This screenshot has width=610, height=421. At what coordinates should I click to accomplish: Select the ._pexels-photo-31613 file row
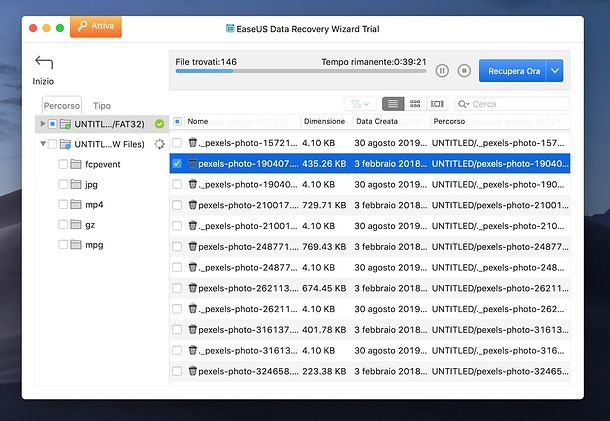(x=370, y=351)
